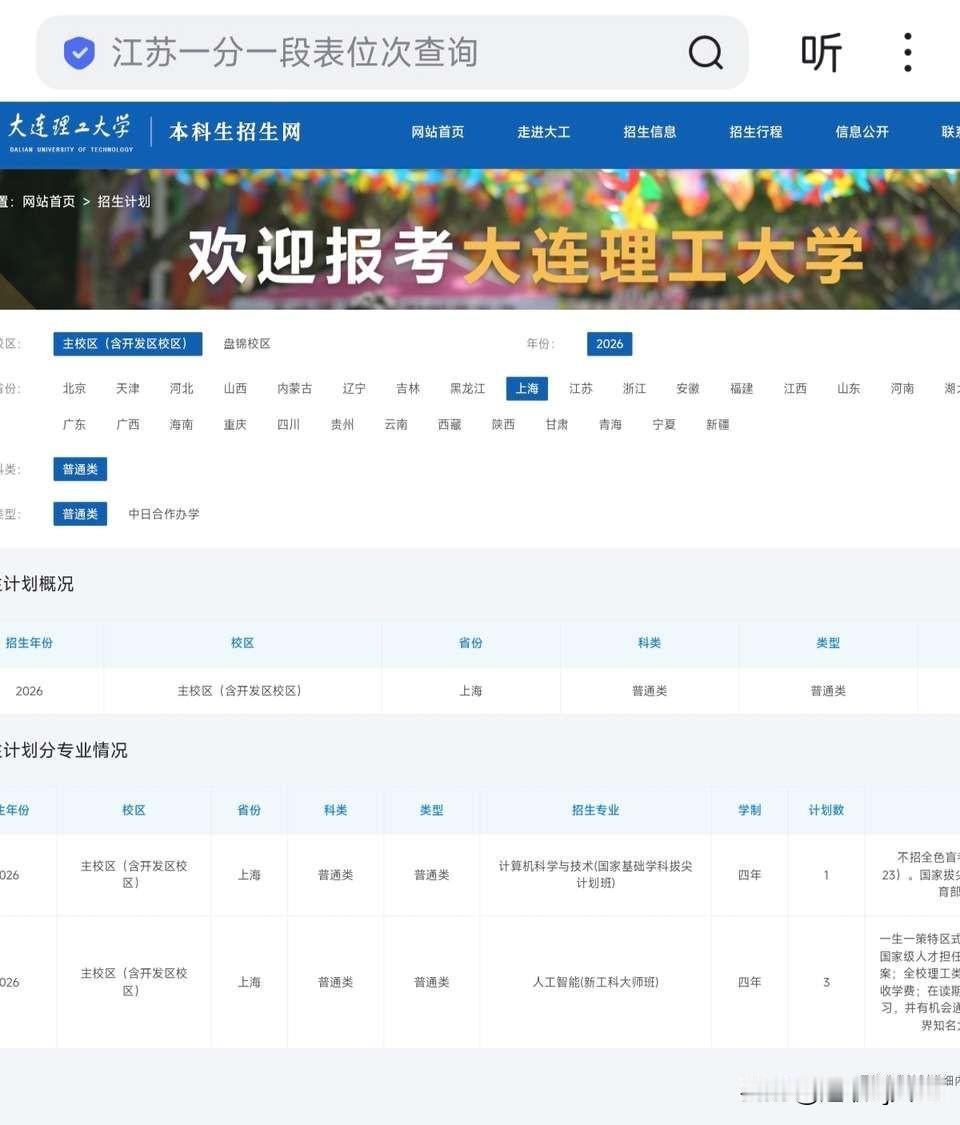Select 四川 province filter
Screen dimensions: 960x1125
pos(288,424)
